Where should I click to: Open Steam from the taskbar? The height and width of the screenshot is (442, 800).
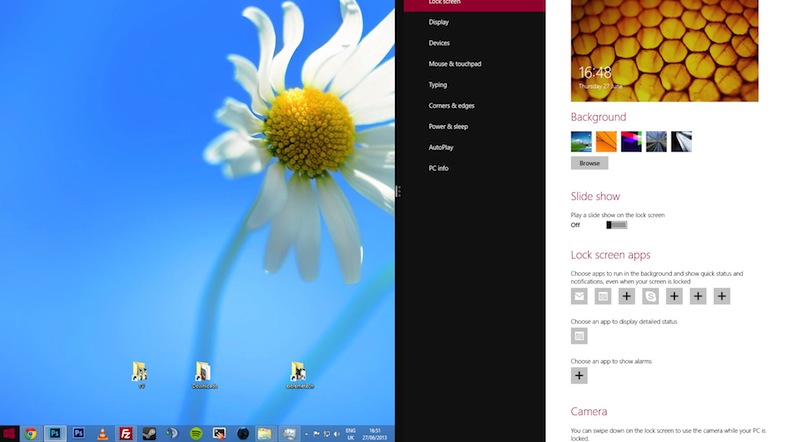pos(149,434)
